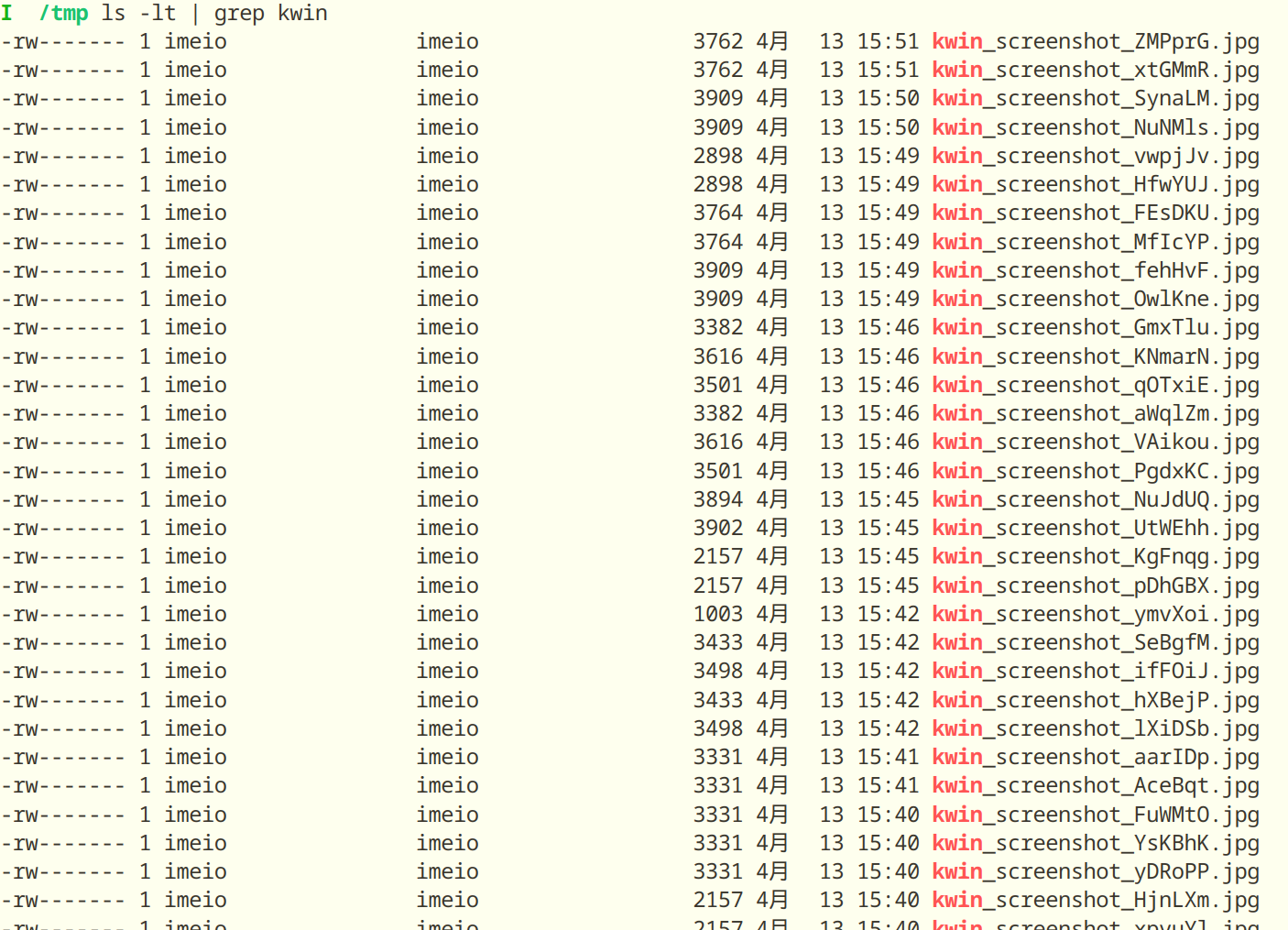Select kwin_screenshot_UtWEhh.jpg in the terminal
Screen dimensions: 1288x930
click(1096, 529)
